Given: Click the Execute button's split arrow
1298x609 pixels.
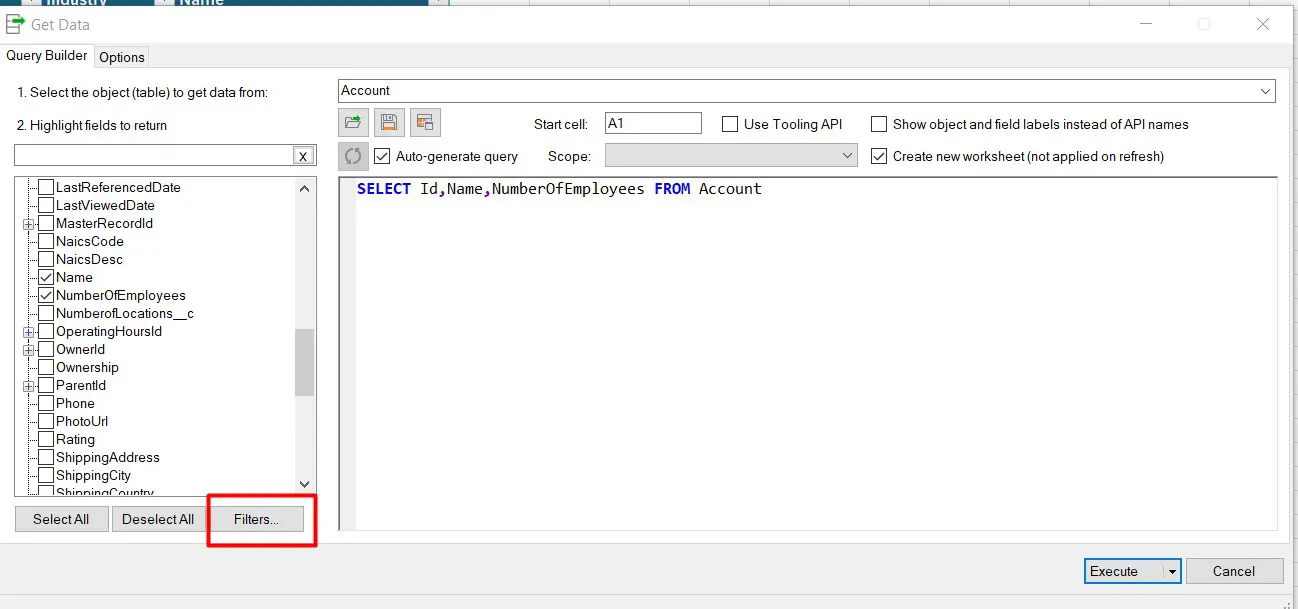Looking at the screenshot, I should click(1172, 571).
